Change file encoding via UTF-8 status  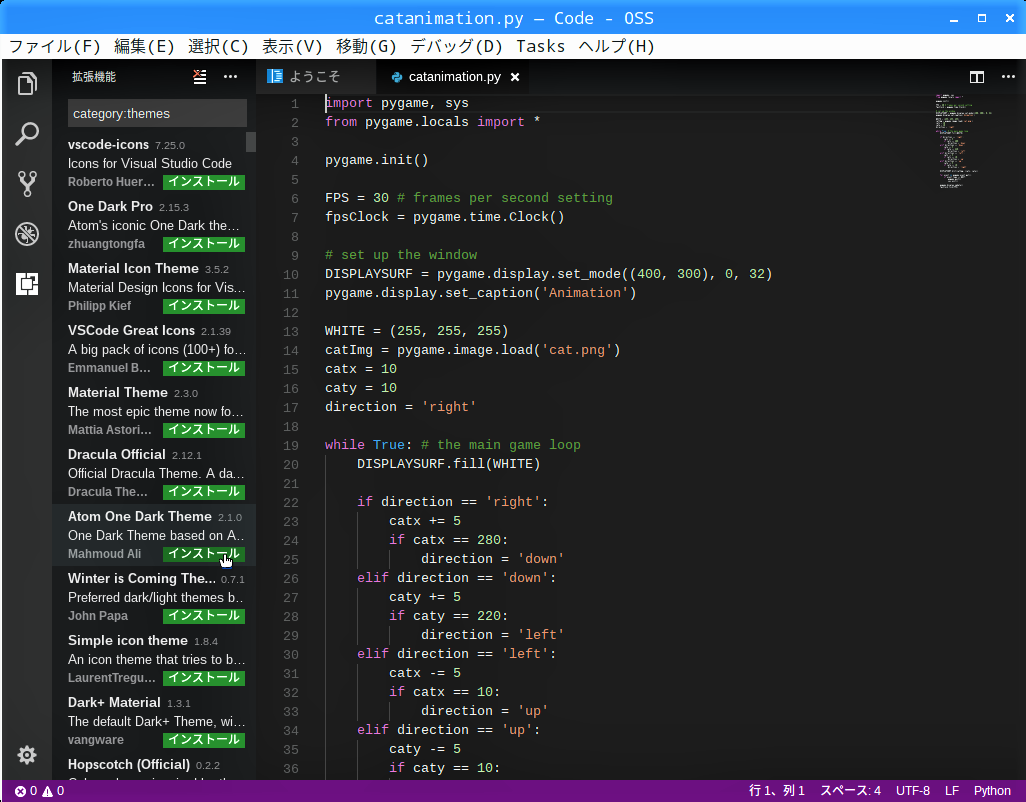tap(913, 791)
